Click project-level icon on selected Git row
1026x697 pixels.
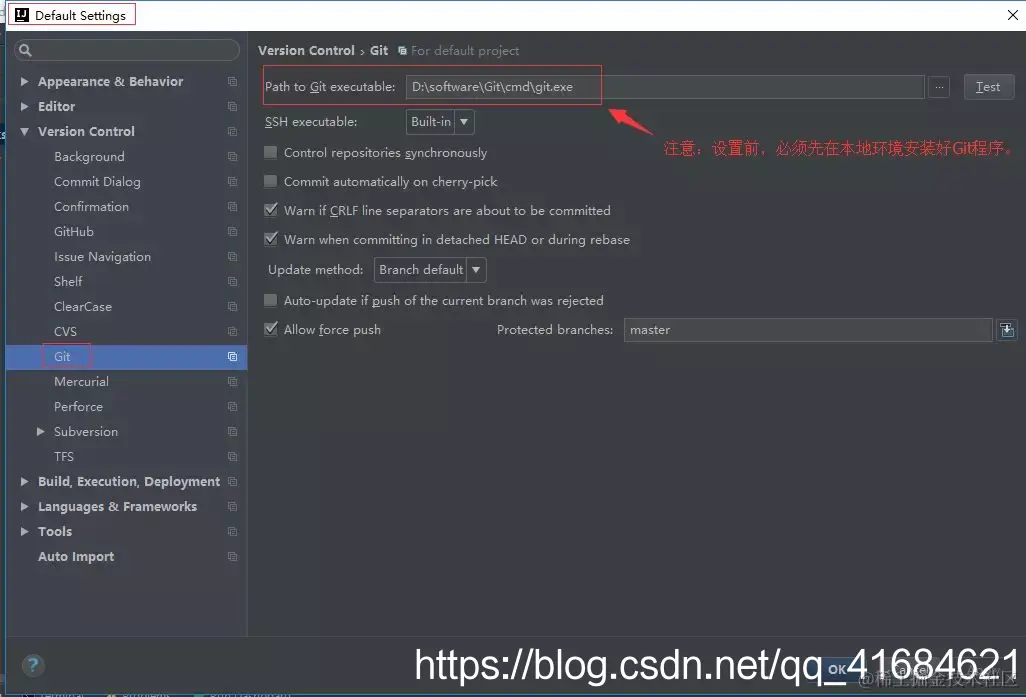(x=232, y=357)
